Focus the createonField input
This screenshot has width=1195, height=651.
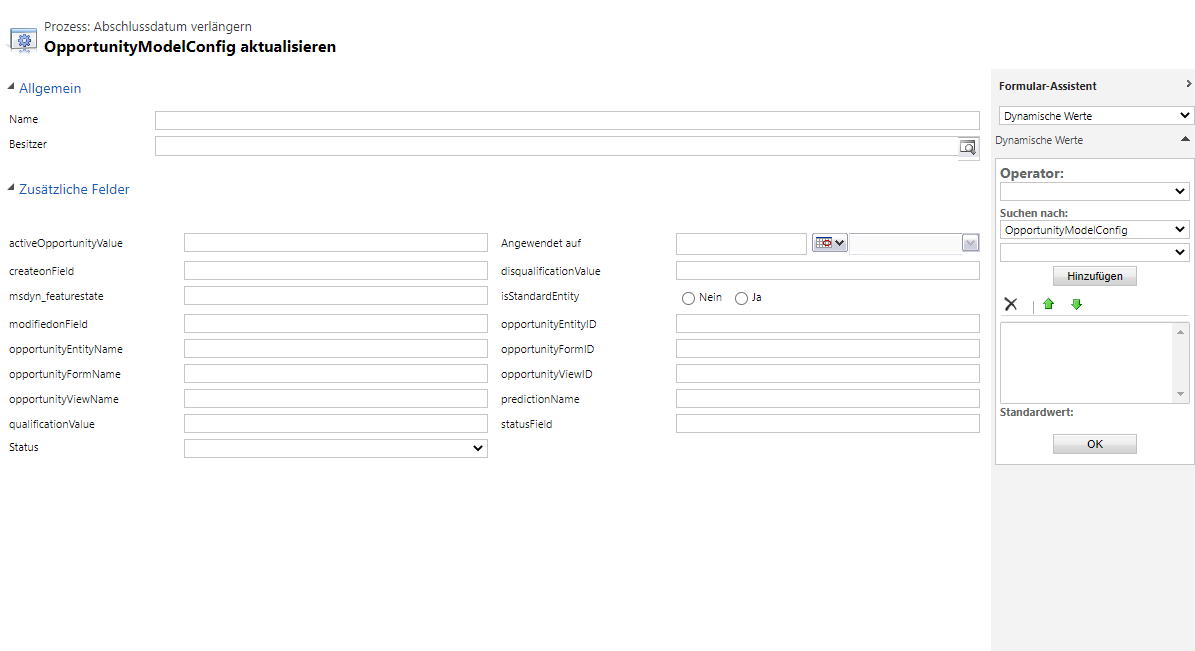pos(335,271)
